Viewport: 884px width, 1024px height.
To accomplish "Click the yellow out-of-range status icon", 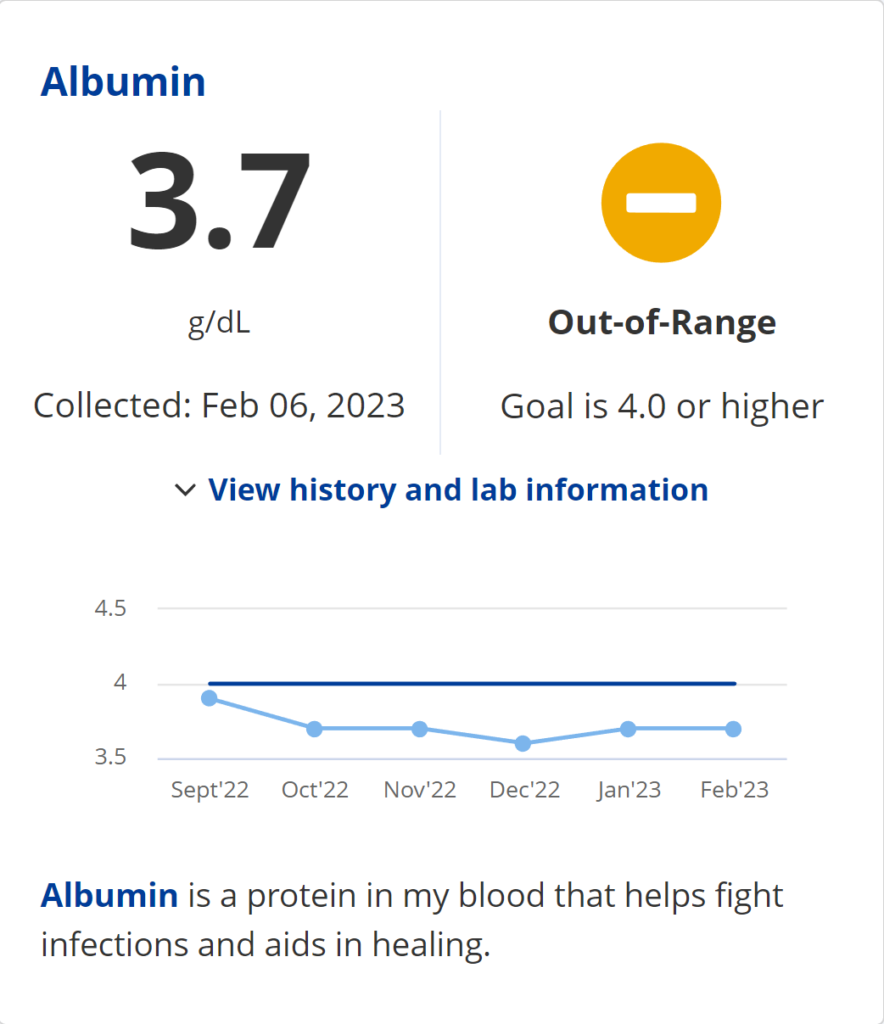I will [x=661, y=203].
